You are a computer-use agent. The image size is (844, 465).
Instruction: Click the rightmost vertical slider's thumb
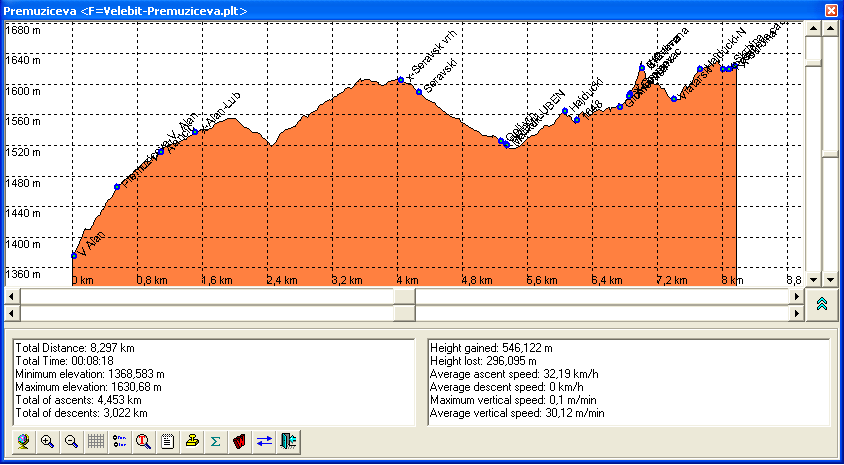[829, 154]
